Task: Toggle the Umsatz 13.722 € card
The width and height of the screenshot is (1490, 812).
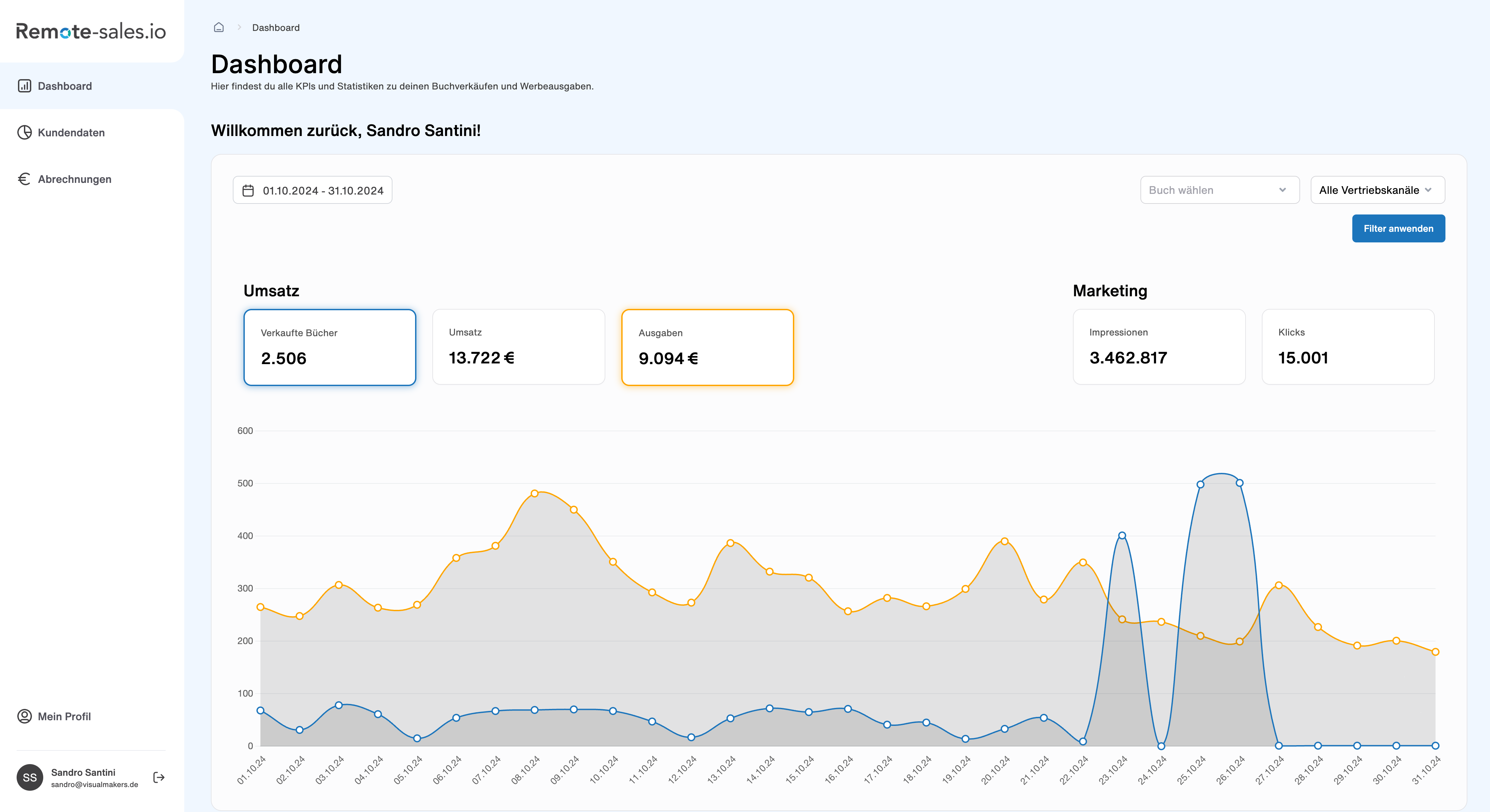Action: click(518, 347)
